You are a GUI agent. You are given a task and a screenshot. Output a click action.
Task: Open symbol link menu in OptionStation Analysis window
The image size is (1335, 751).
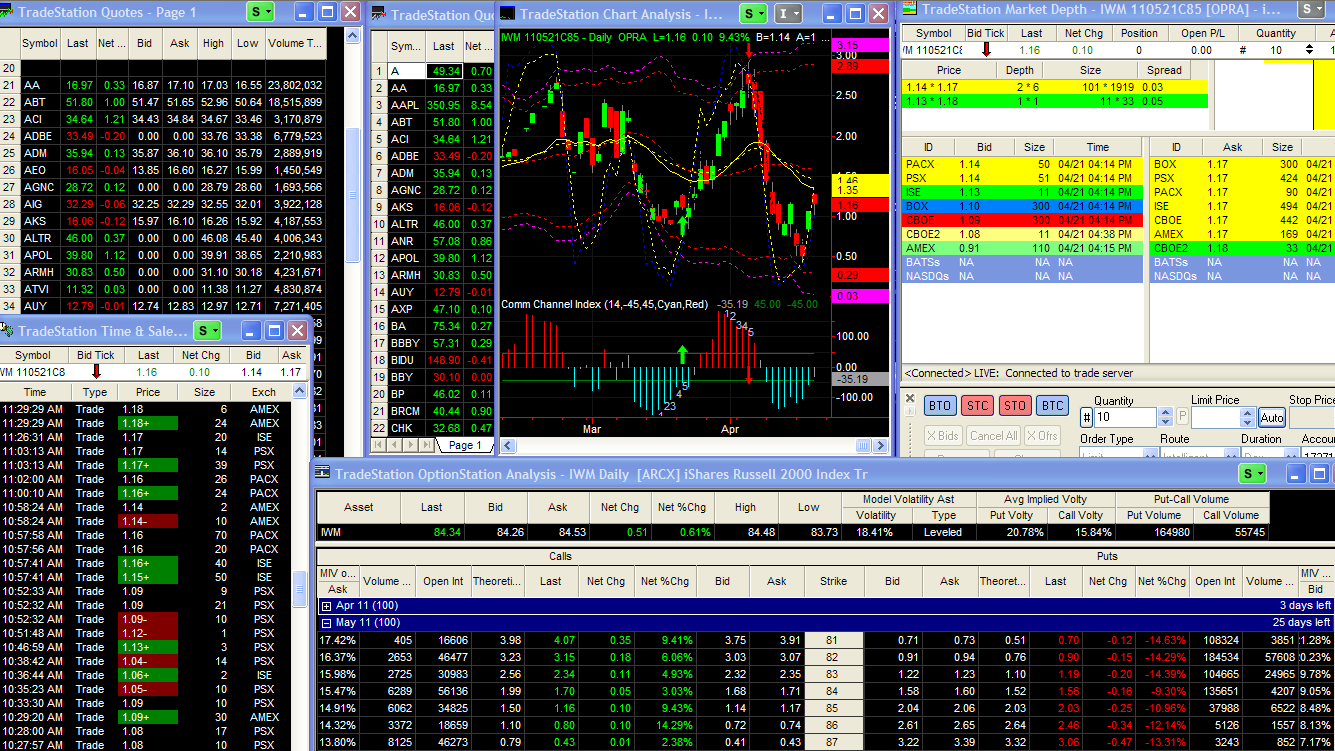coord(1254,474)
